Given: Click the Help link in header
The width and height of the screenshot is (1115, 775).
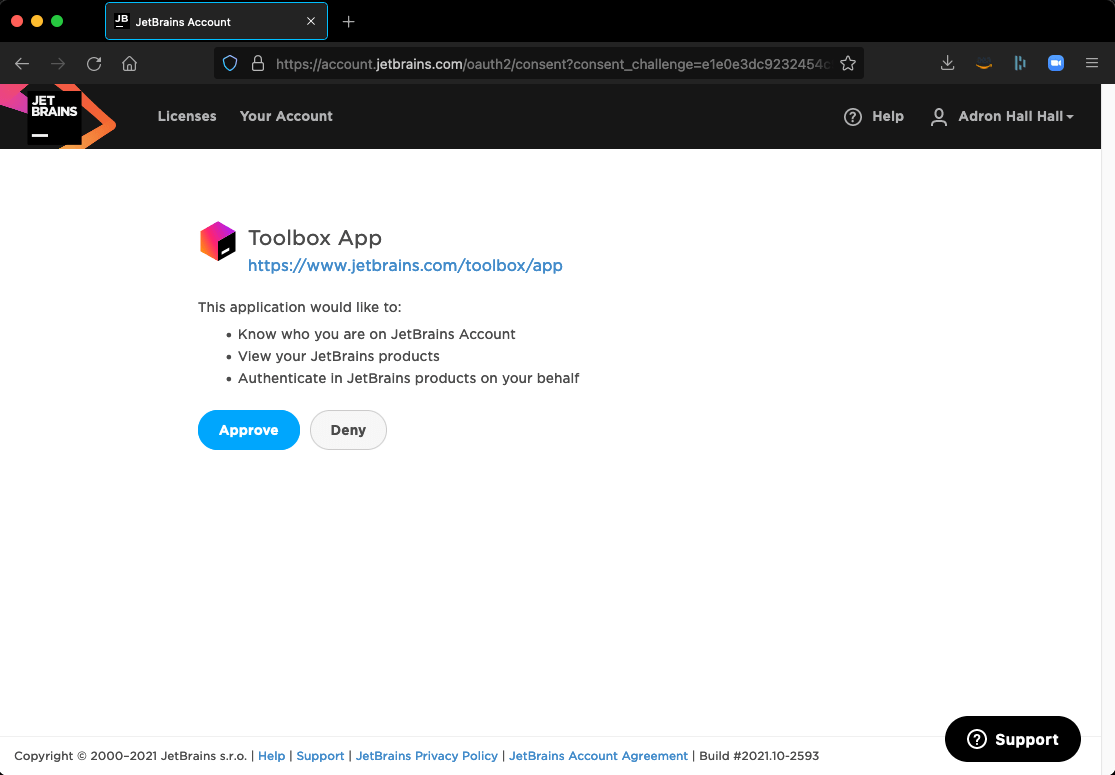Looking at the screenshot, I should (x=887, y=117).
